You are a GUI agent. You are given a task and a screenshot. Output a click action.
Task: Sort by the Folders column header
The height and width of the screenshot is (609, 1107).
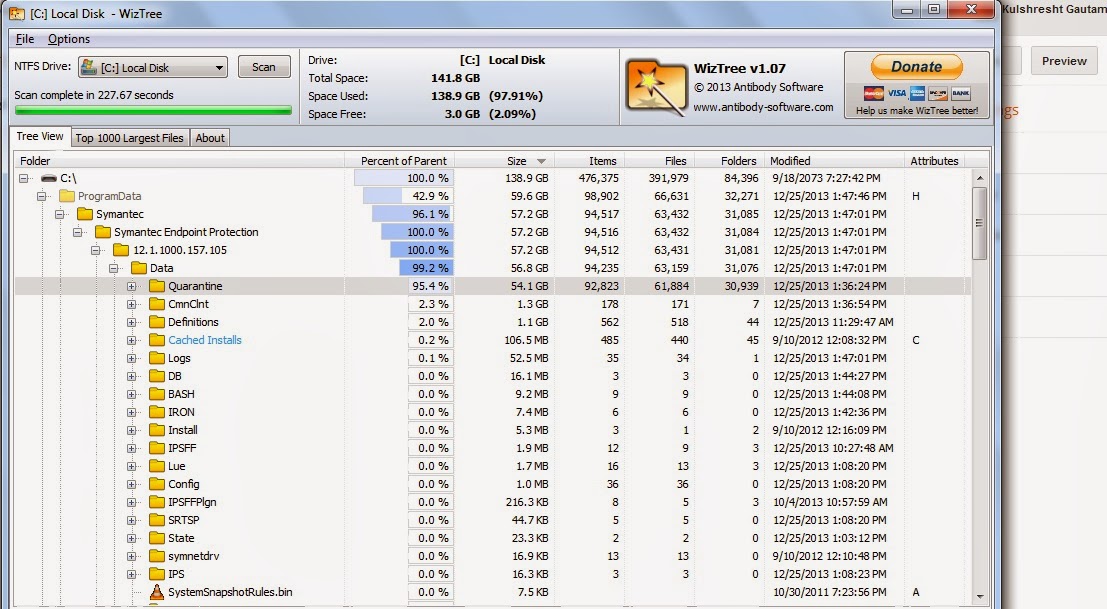(729, 161)
